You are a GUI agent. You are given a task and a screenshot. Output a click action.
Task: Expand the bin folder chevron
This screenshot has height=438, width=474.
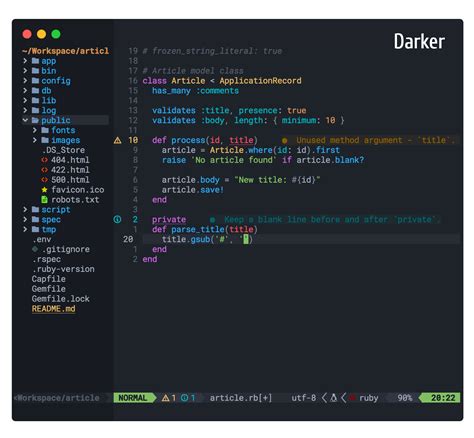(25, 71)
